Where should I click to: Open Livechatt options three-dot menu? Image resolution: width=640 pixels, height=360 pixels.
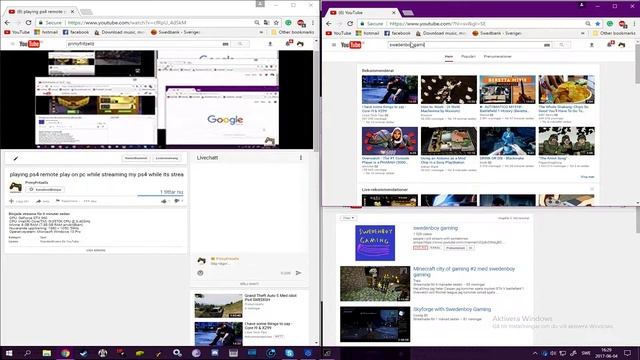point(301,158)
